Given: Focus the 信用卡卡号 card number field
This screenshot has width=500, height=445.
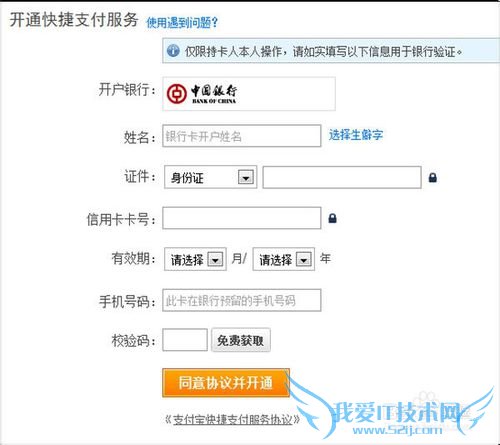Looking at the screenshot, I should point(242,218).
